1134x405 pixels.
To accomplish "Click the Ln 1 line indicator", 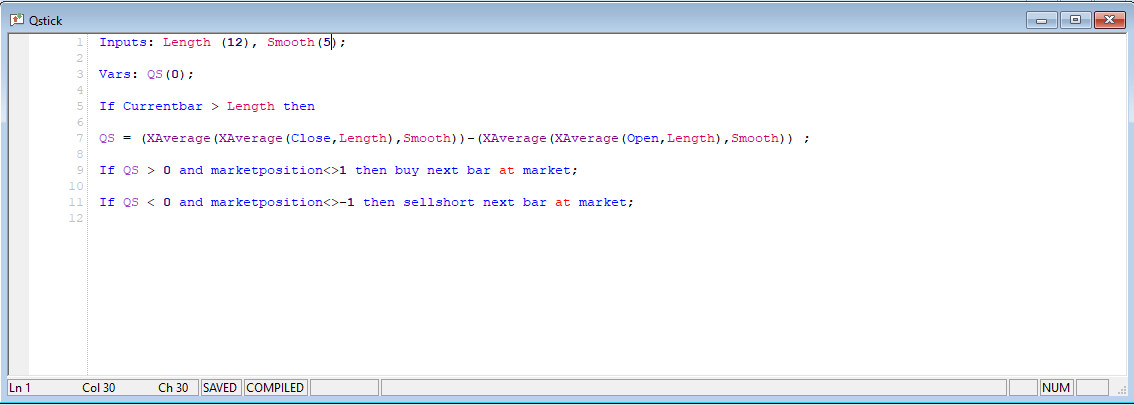I will (20, 387).
